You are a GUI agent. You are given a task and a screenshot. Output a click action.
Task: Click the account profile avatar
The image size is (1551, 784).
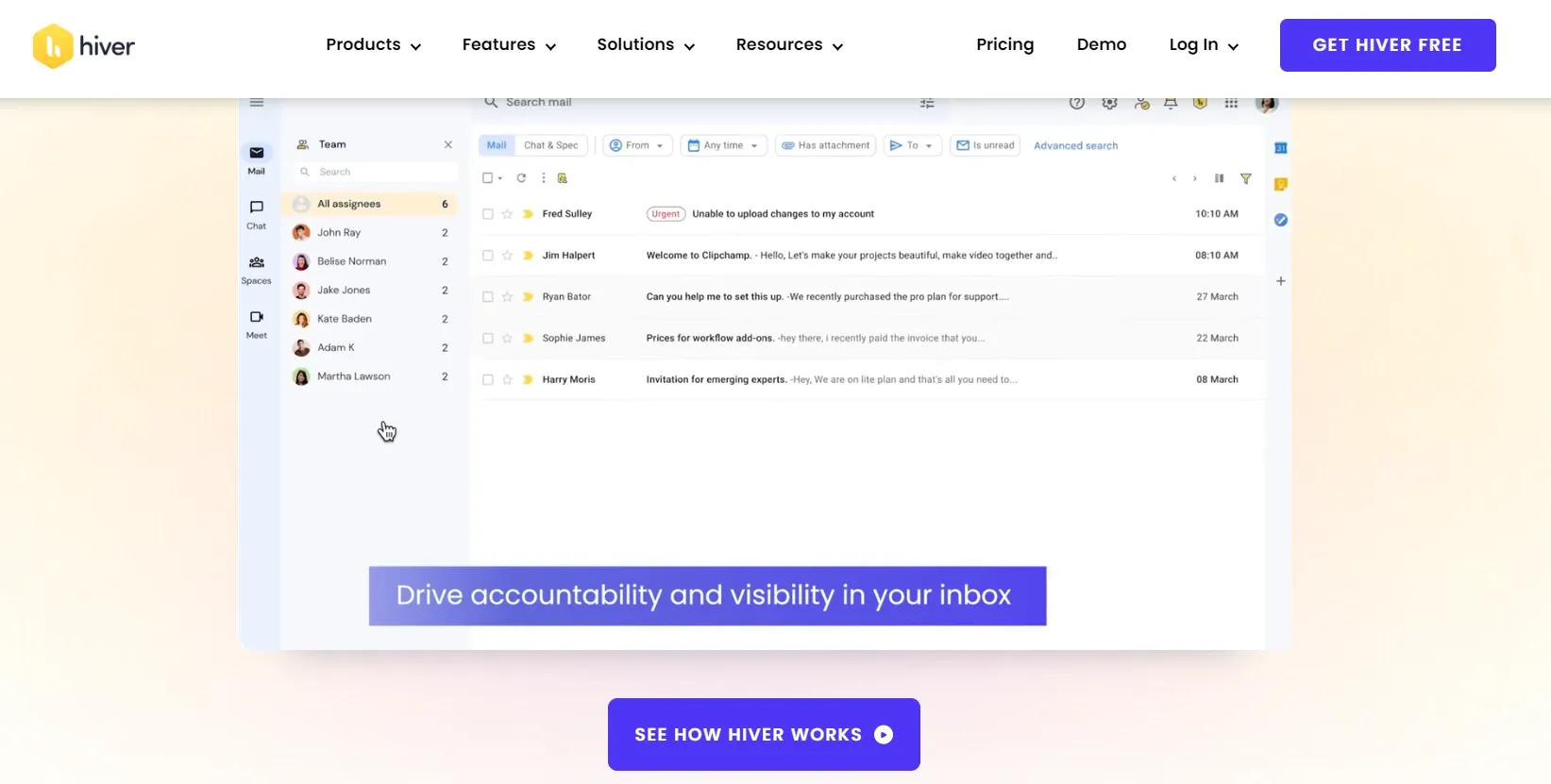point(1267,103)
